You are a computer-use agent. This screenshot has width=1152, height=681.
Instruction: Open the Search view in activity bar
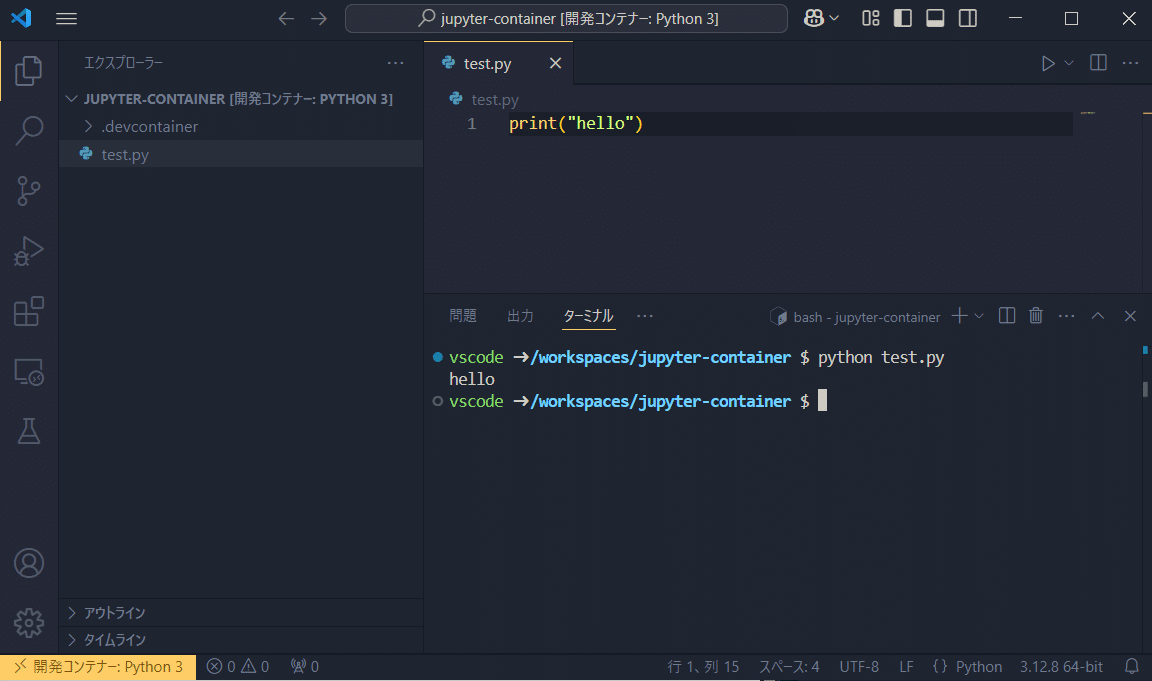(x=29, y=130)
